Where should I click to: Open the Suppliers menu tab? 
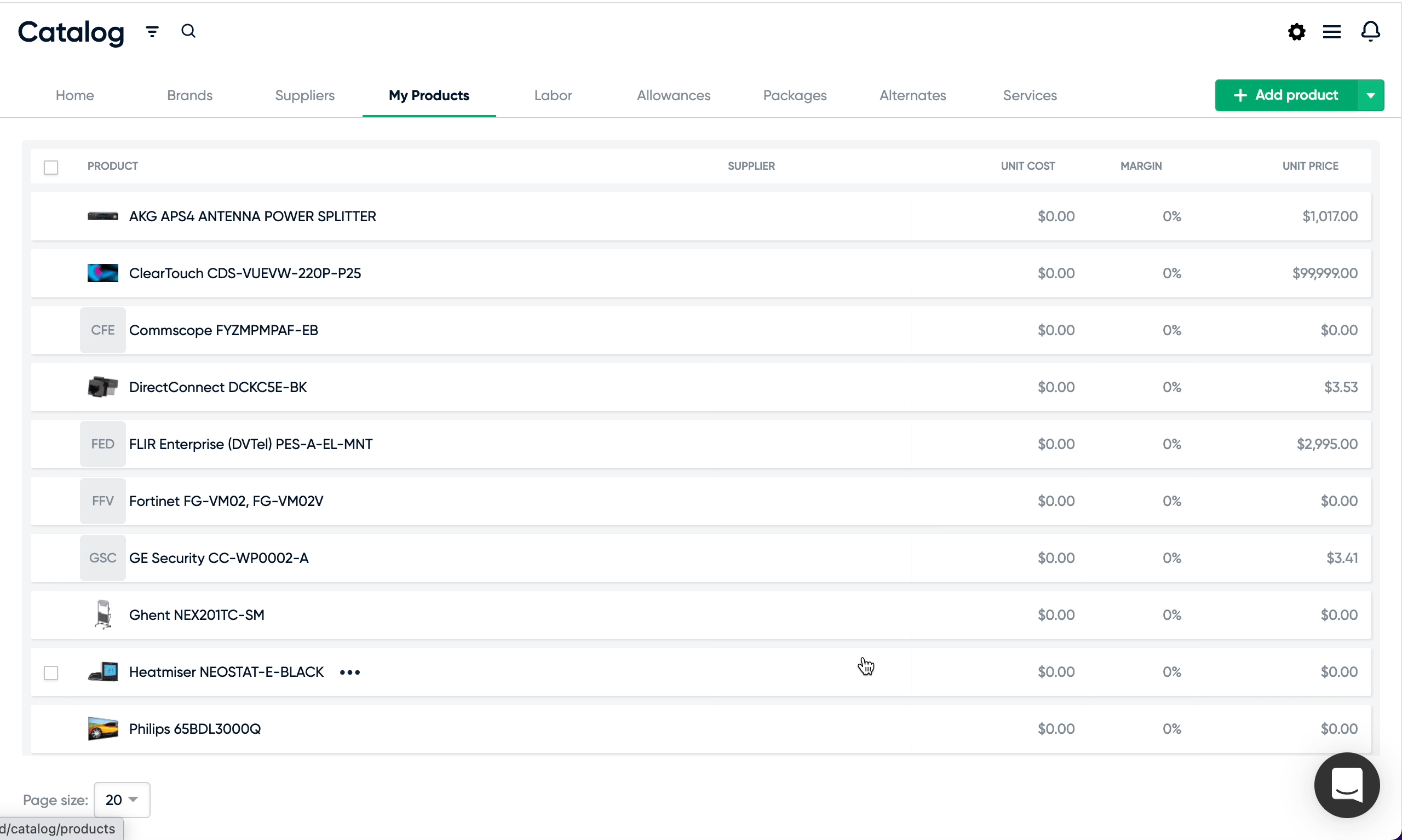305,95
